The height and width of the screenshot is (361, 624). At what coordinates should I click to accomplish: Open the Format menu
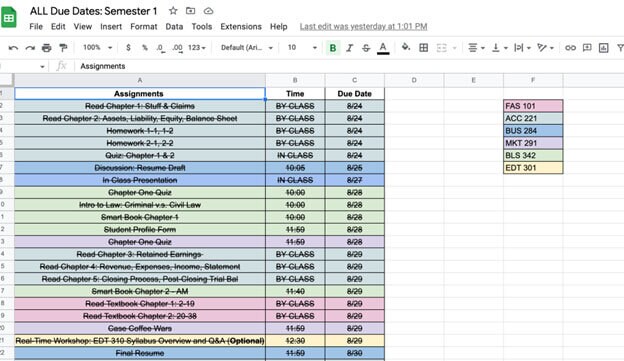[144, 27]
